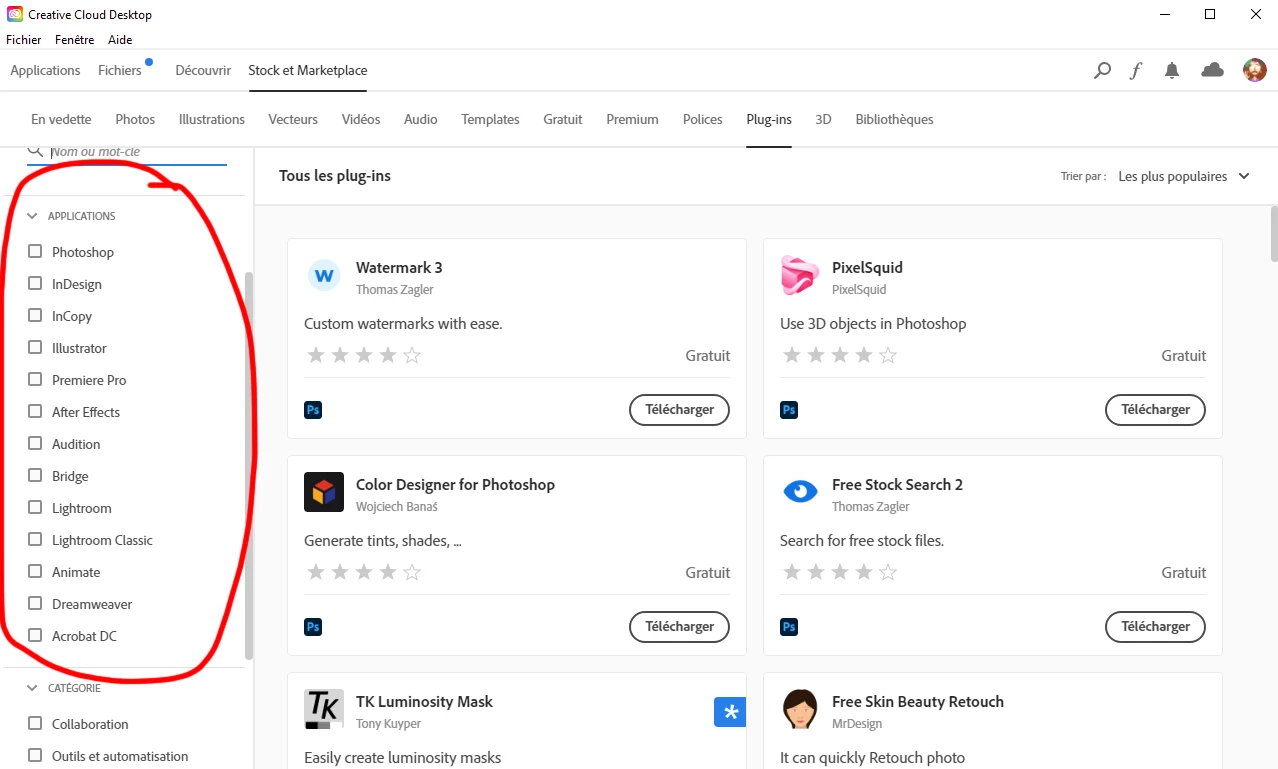Click author name Tony Kuyper
The height and width of the screenshot is (769, 1278).
click(x=388, y=723)
